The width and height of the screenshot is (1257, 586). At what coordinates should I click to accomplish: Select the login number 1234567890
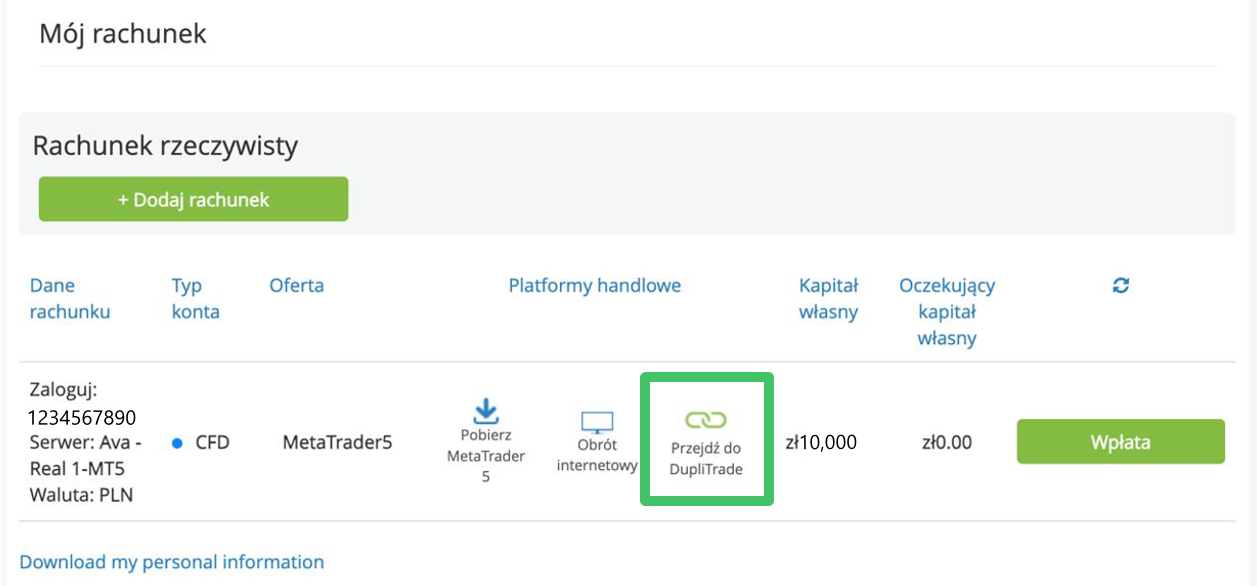point(83,417)
